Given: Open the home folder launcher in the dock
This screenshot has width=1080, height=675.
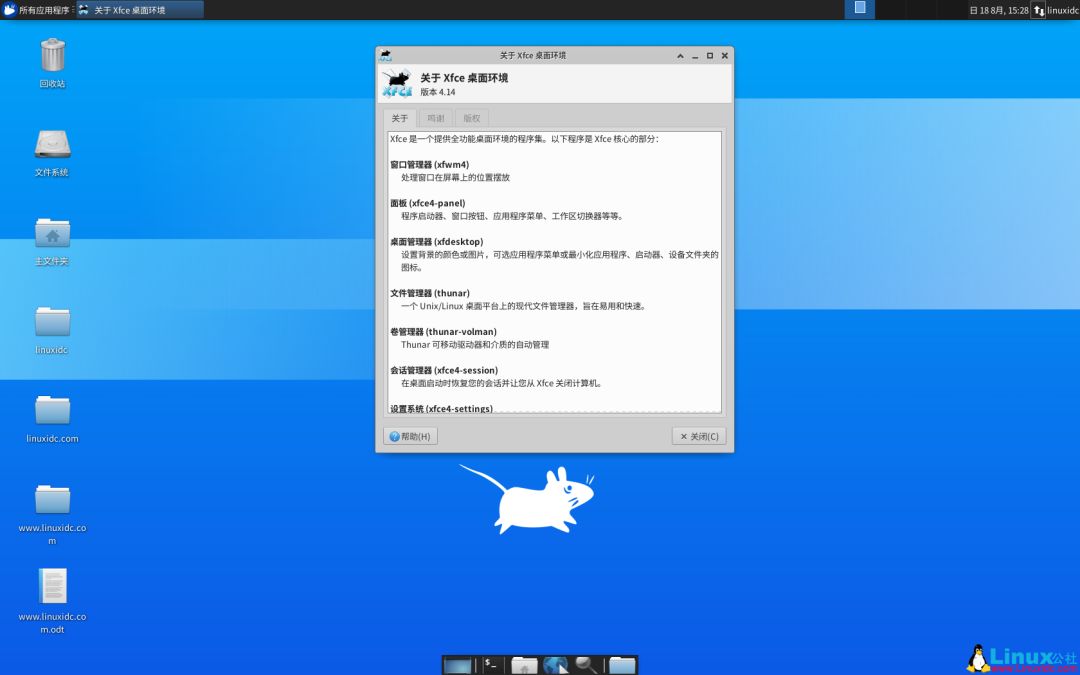Looking at the screenshot, I should tap(522, 664).
